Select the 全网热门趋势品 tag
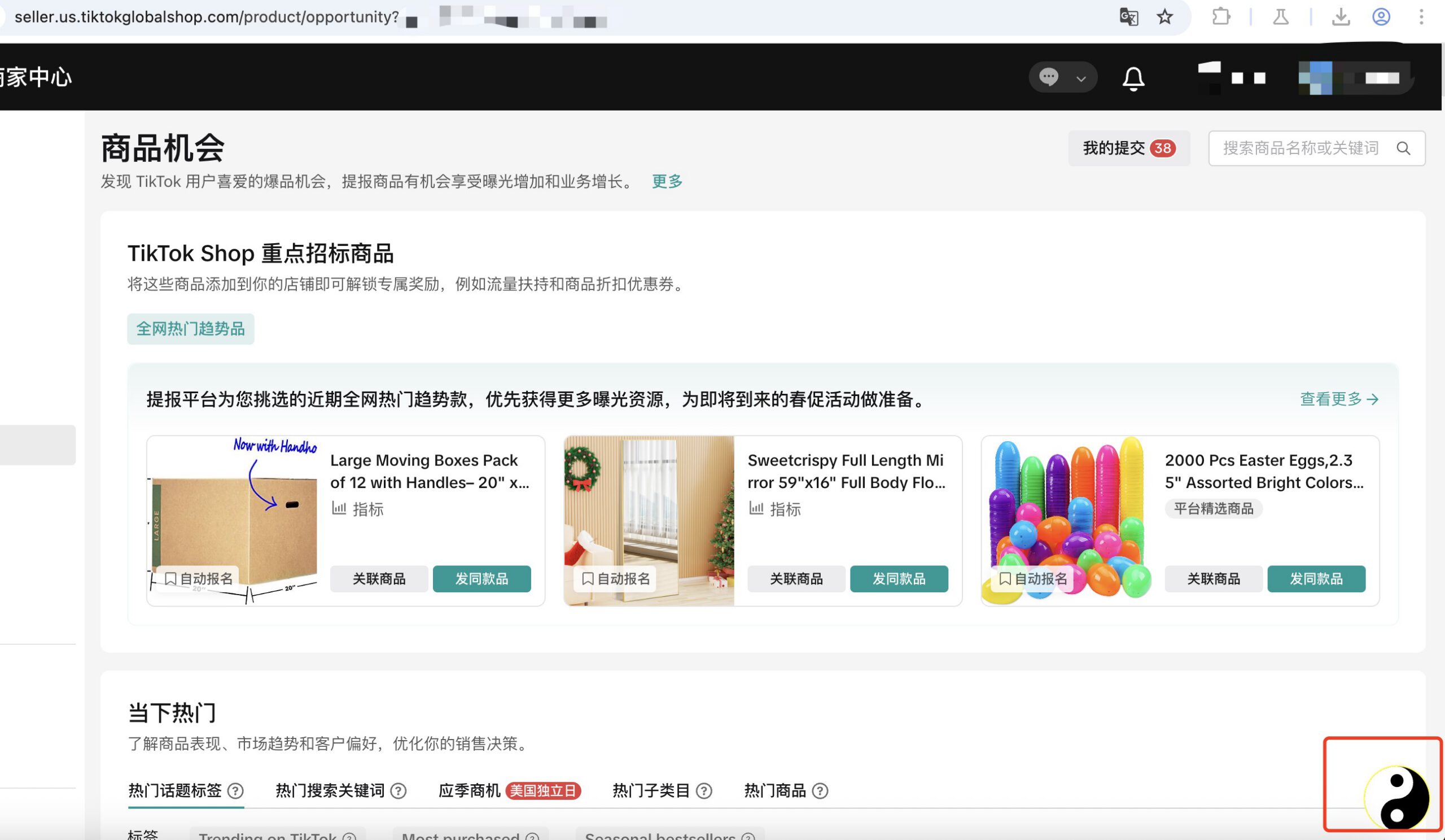 click(190, 329)
